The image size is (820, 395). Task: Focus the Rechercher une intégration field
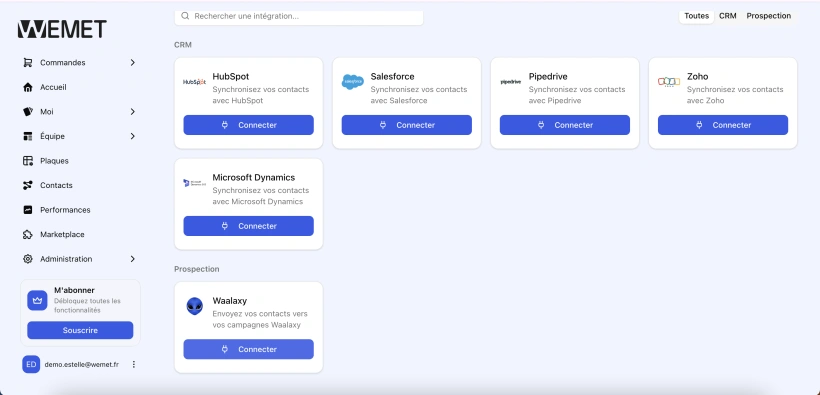pos(299,16)
